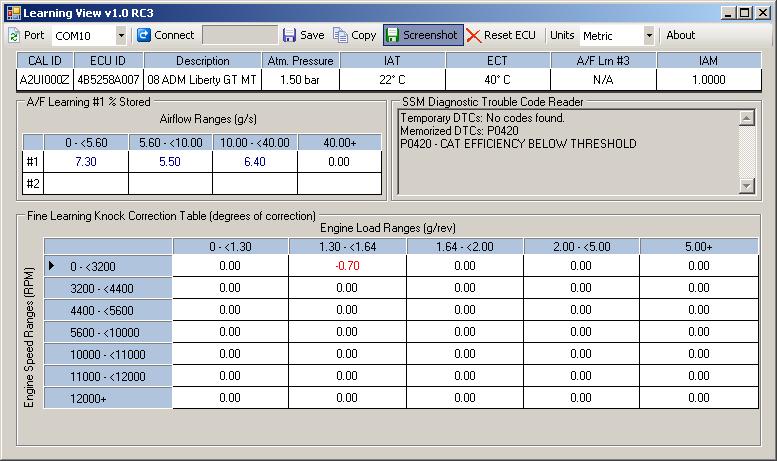Image resolution: width=777 pixels, height=461 pixels.
Task: Click the Port icon in toolbar
Action: click(13, 35)
